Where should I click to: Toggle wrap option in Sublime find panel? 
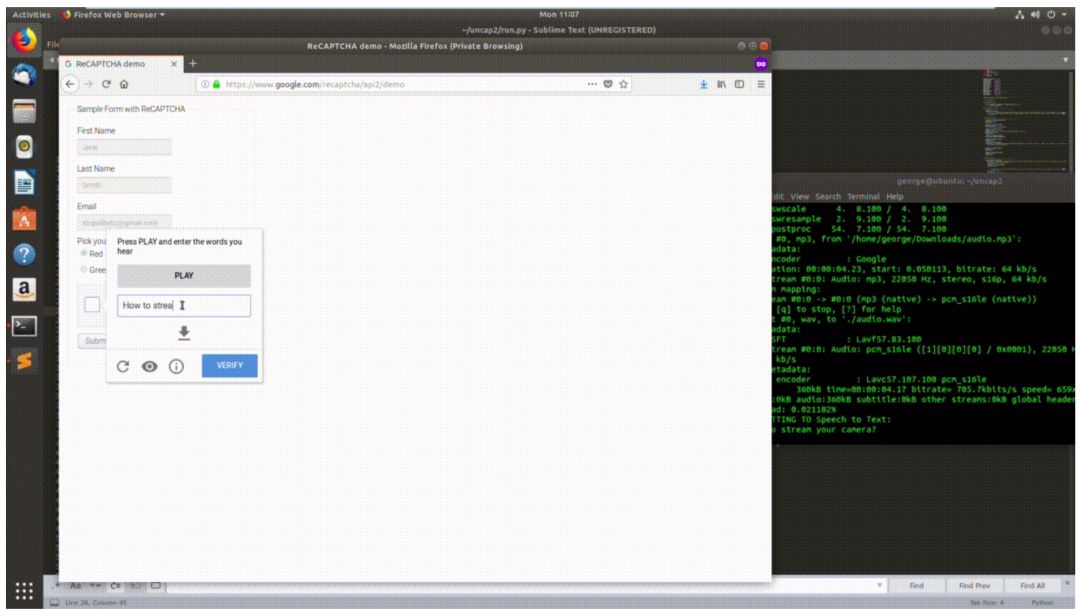(116, 586)
